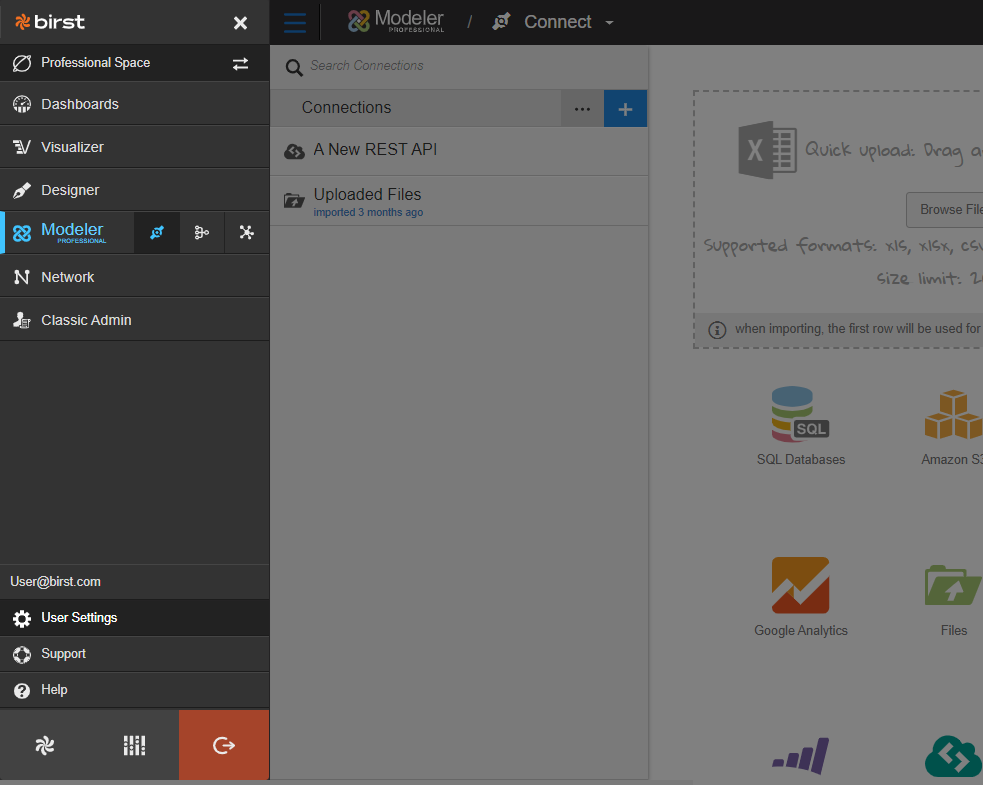Click the birst logo
The height and width of the screenshot is (785, 983).
tap(50, 22)
